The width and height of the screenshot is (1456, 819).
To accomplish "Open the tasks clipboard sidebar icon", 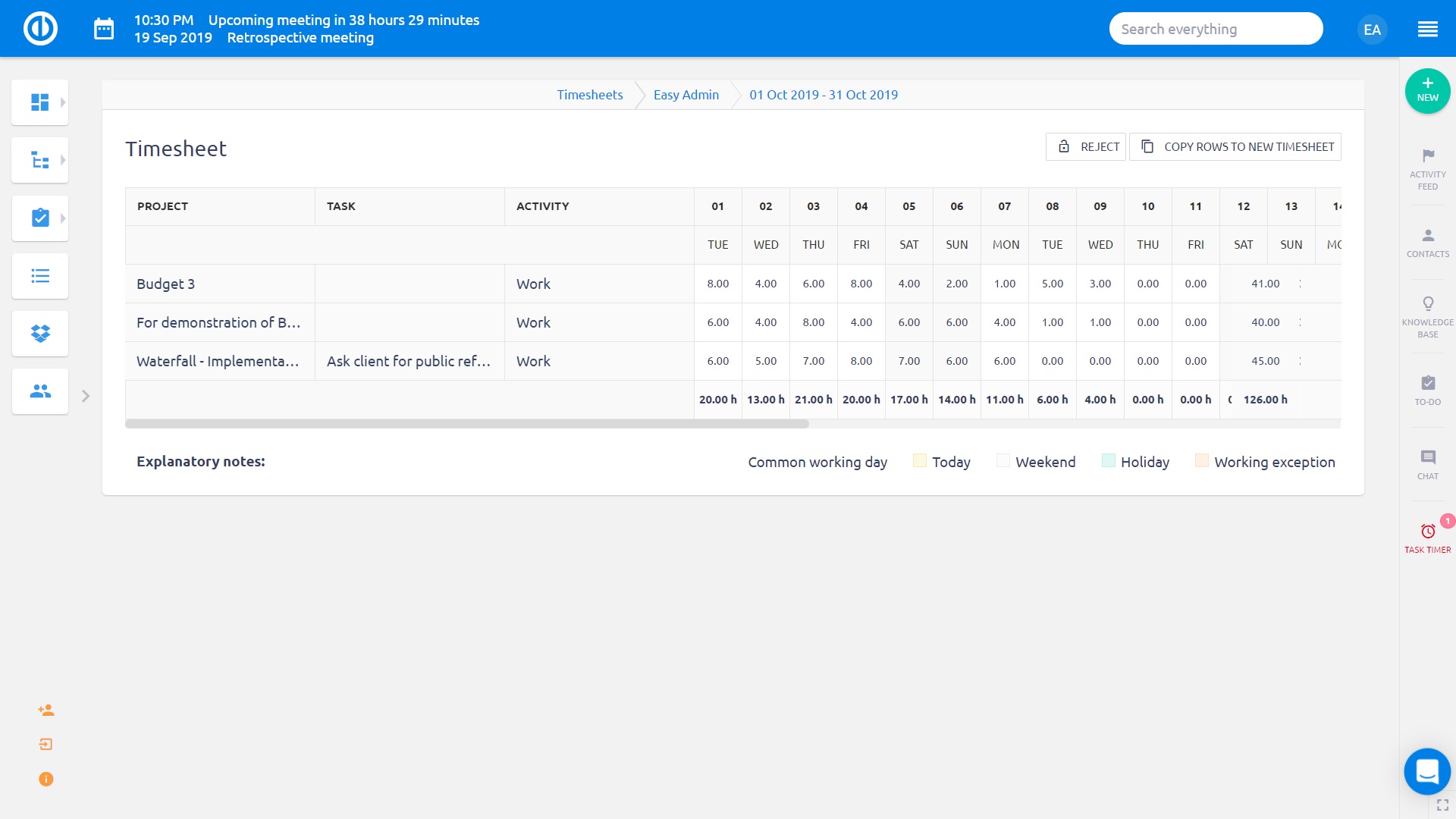I will (x=39, y=218).
